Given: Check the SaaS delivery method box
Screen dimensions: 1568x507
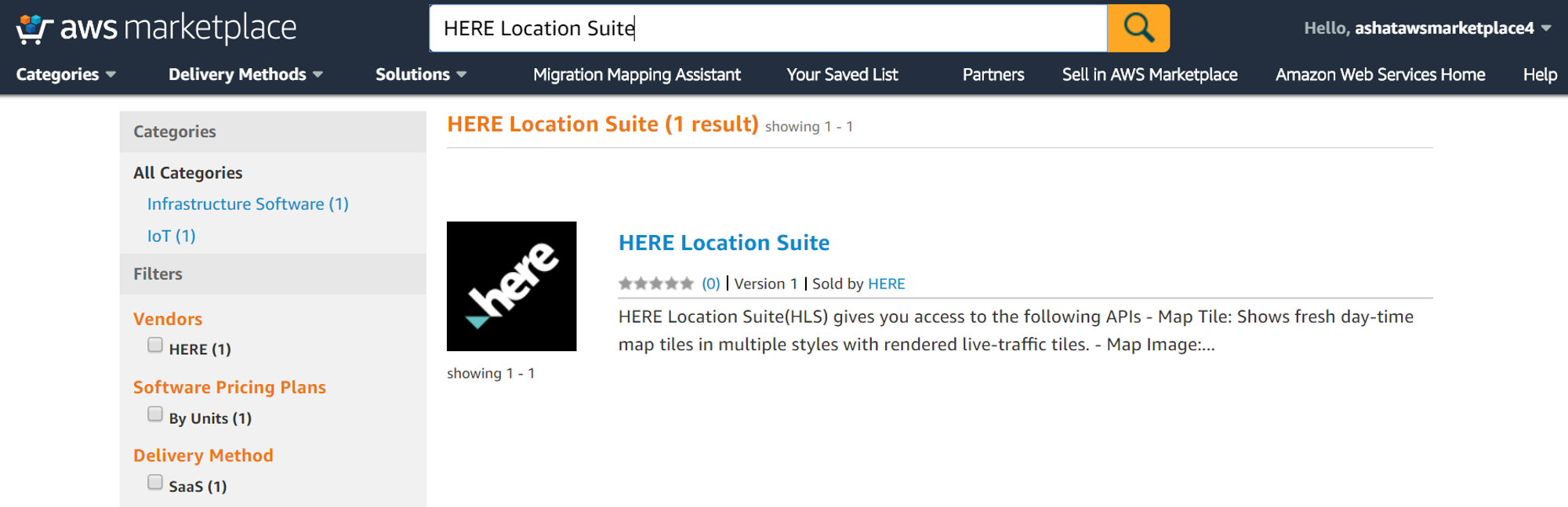Looking at the screenshot, I should tap(155, 483).
